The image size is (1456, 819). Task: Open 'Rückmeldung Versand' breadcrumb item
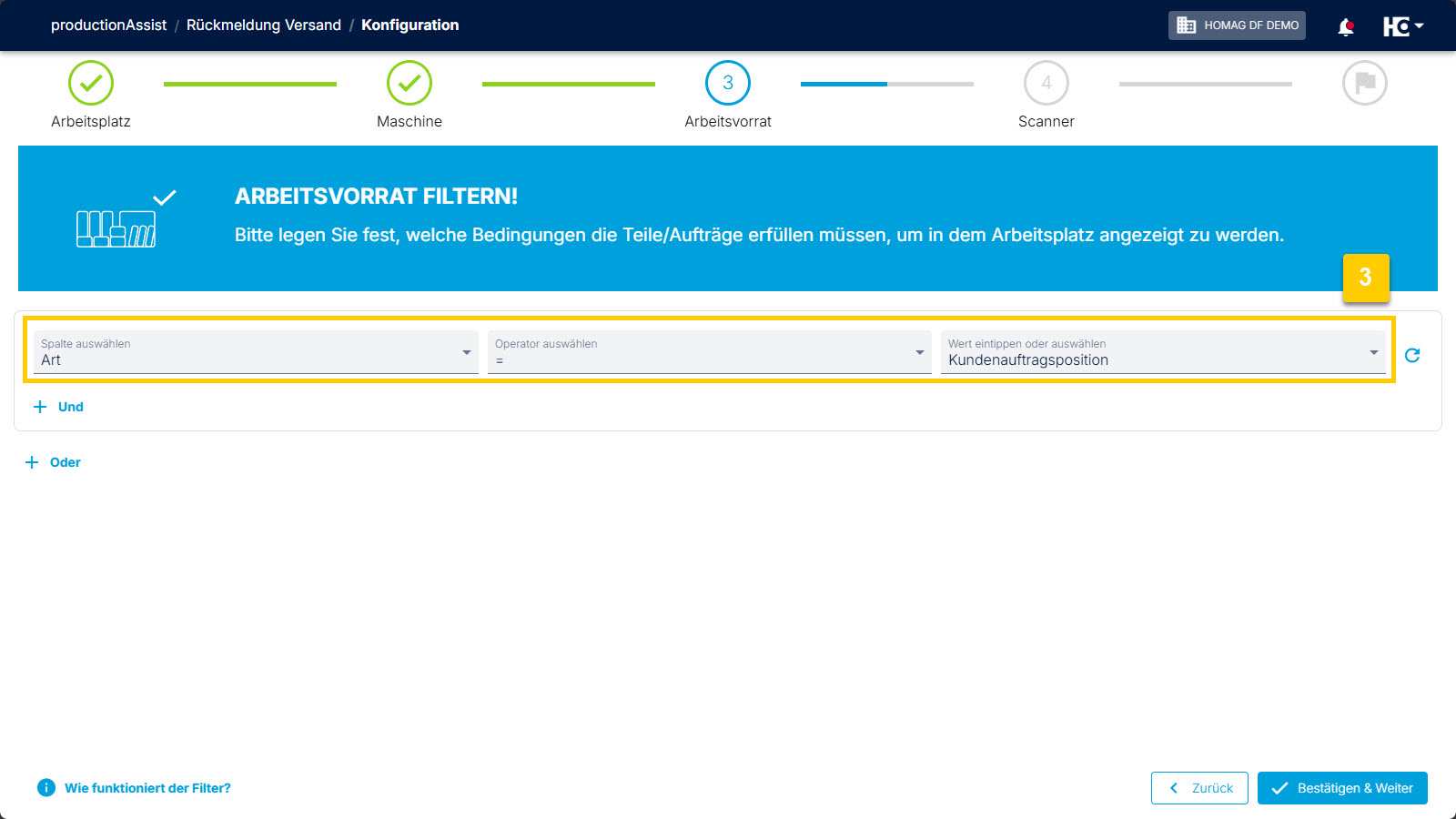click(x=264, y=25)
